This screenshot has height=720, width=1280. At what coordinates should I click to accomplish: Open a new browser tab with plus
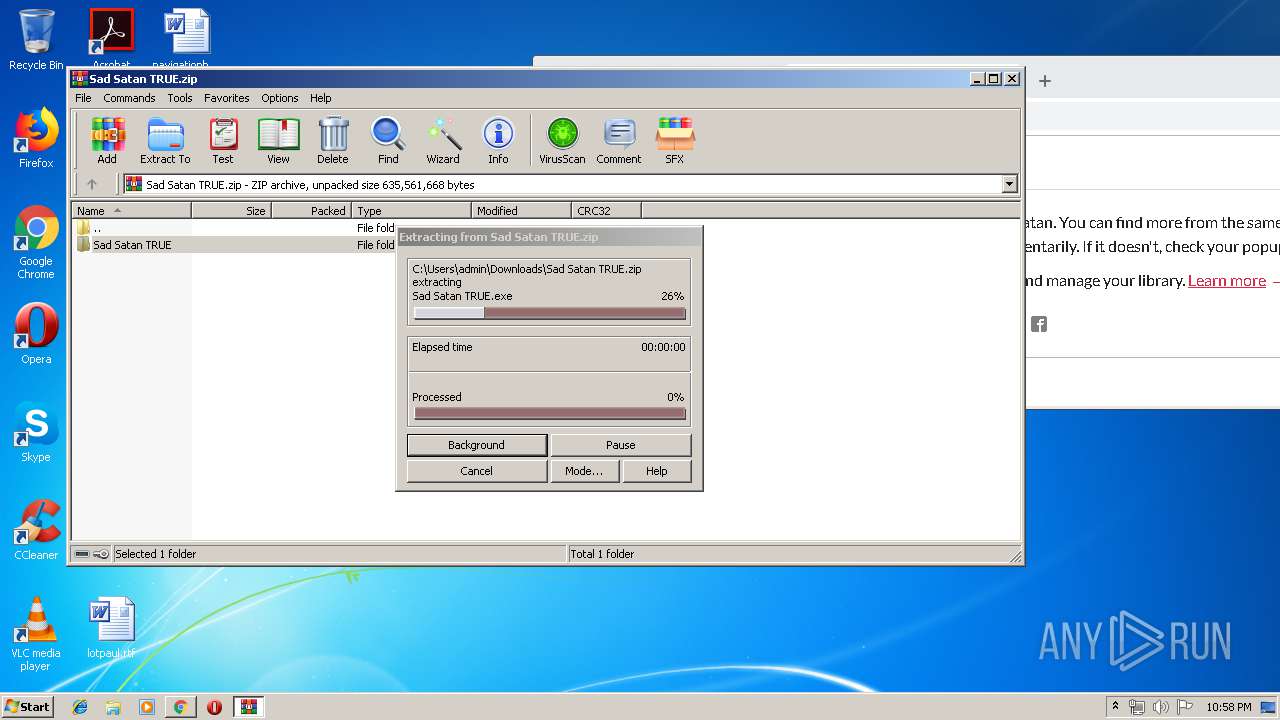coord(1045,81)
